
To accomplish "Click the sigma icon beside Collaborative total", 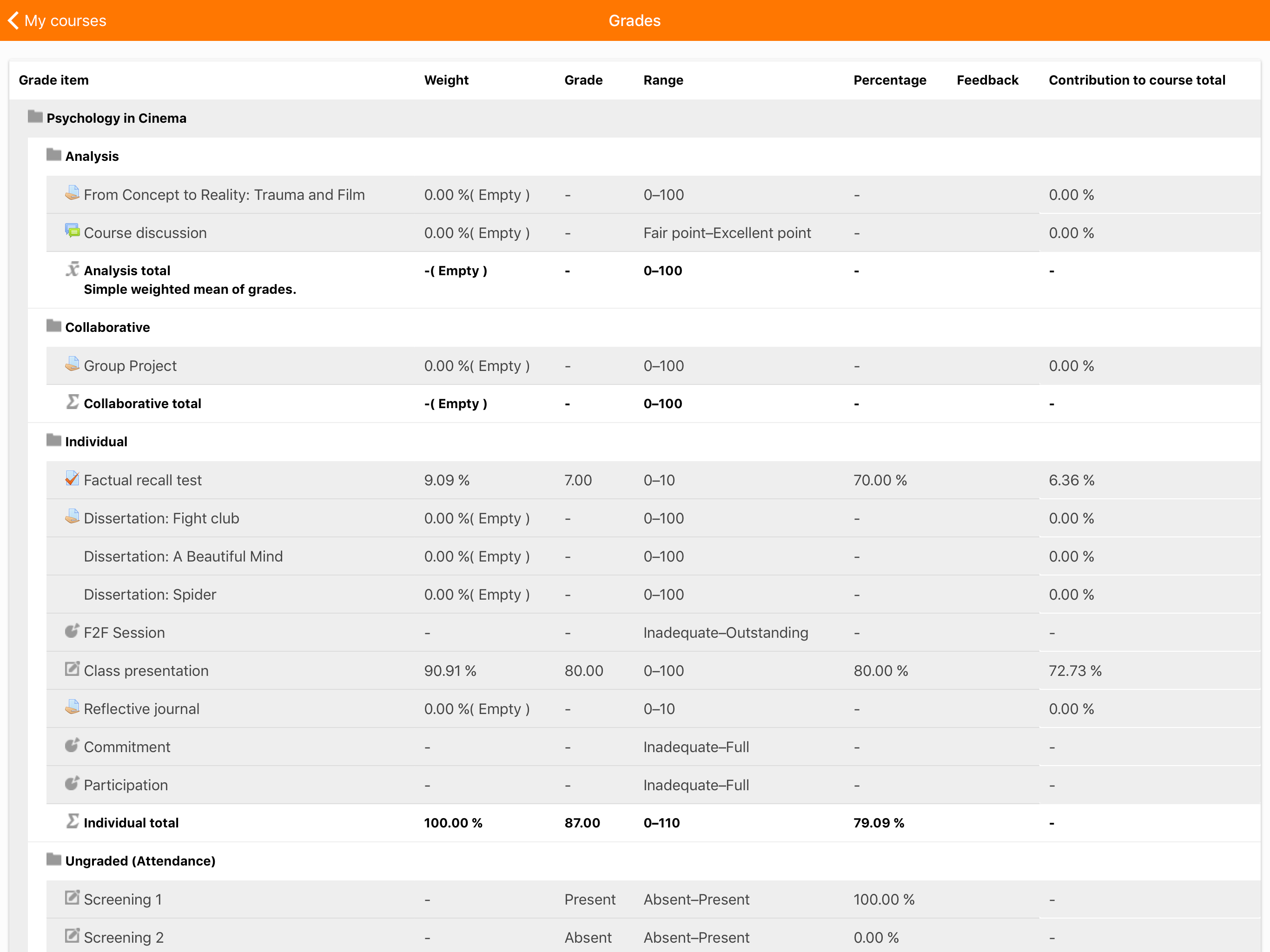I will pos(73,402).
